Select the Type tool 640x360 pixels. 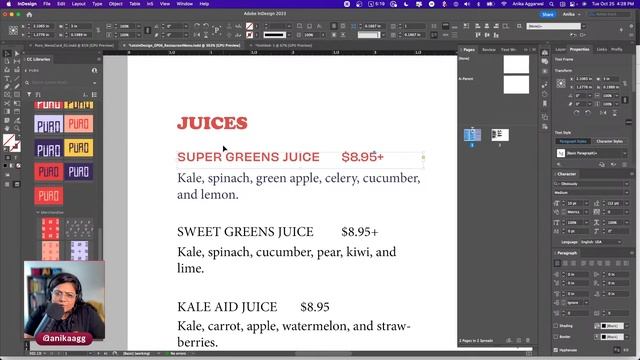pos(7,78)
